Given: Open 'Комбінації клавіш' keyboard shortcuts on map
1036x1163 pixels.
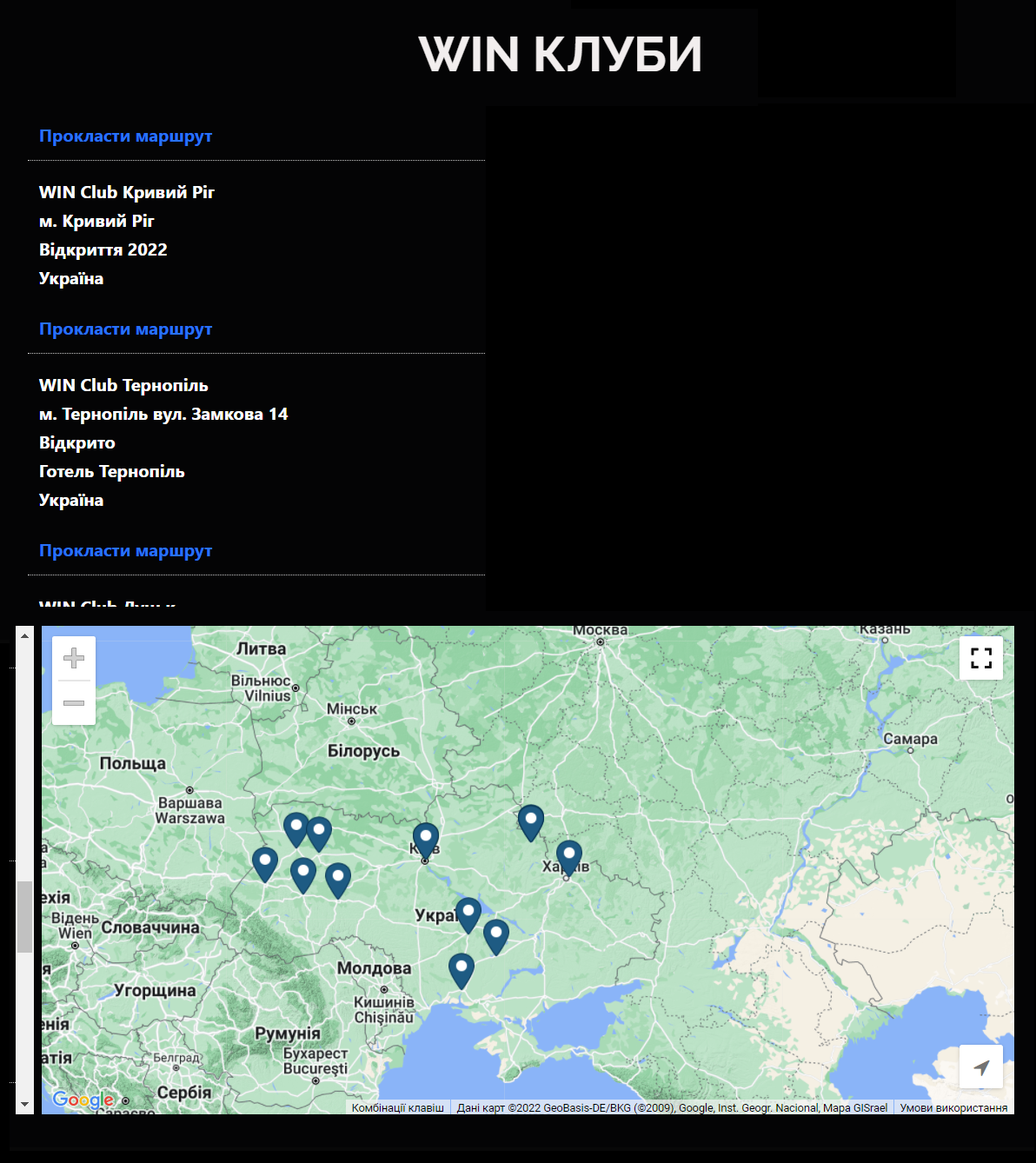Looking at the screenshot, I should coord(397,1107).
